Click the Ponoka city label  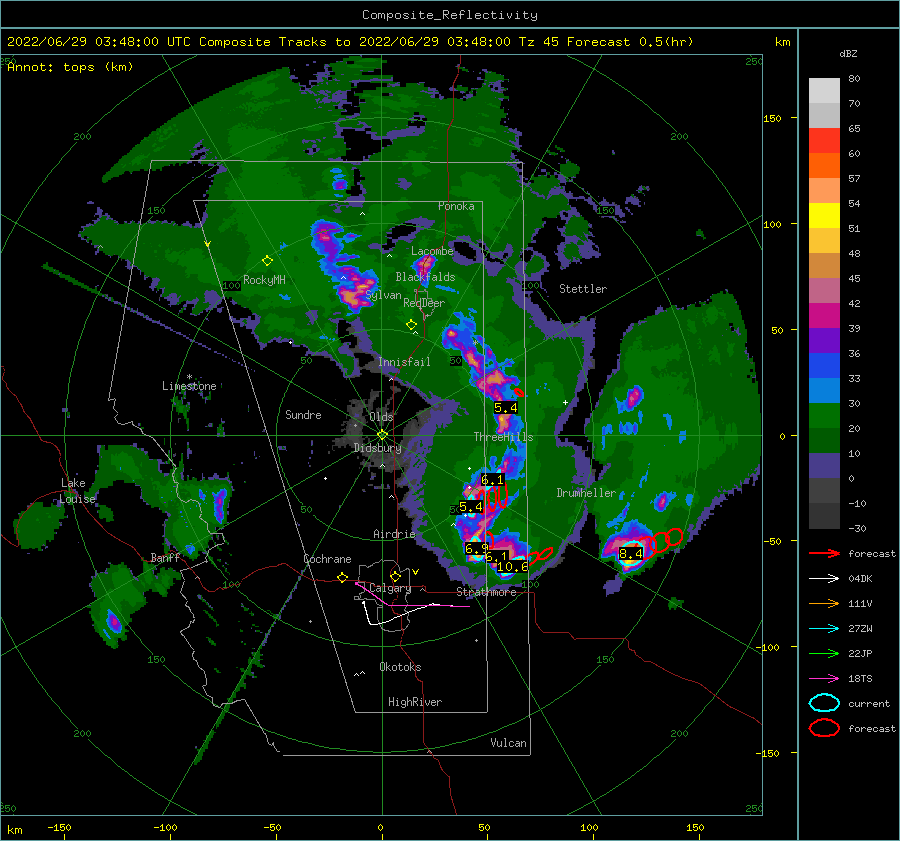coord(456,206)
